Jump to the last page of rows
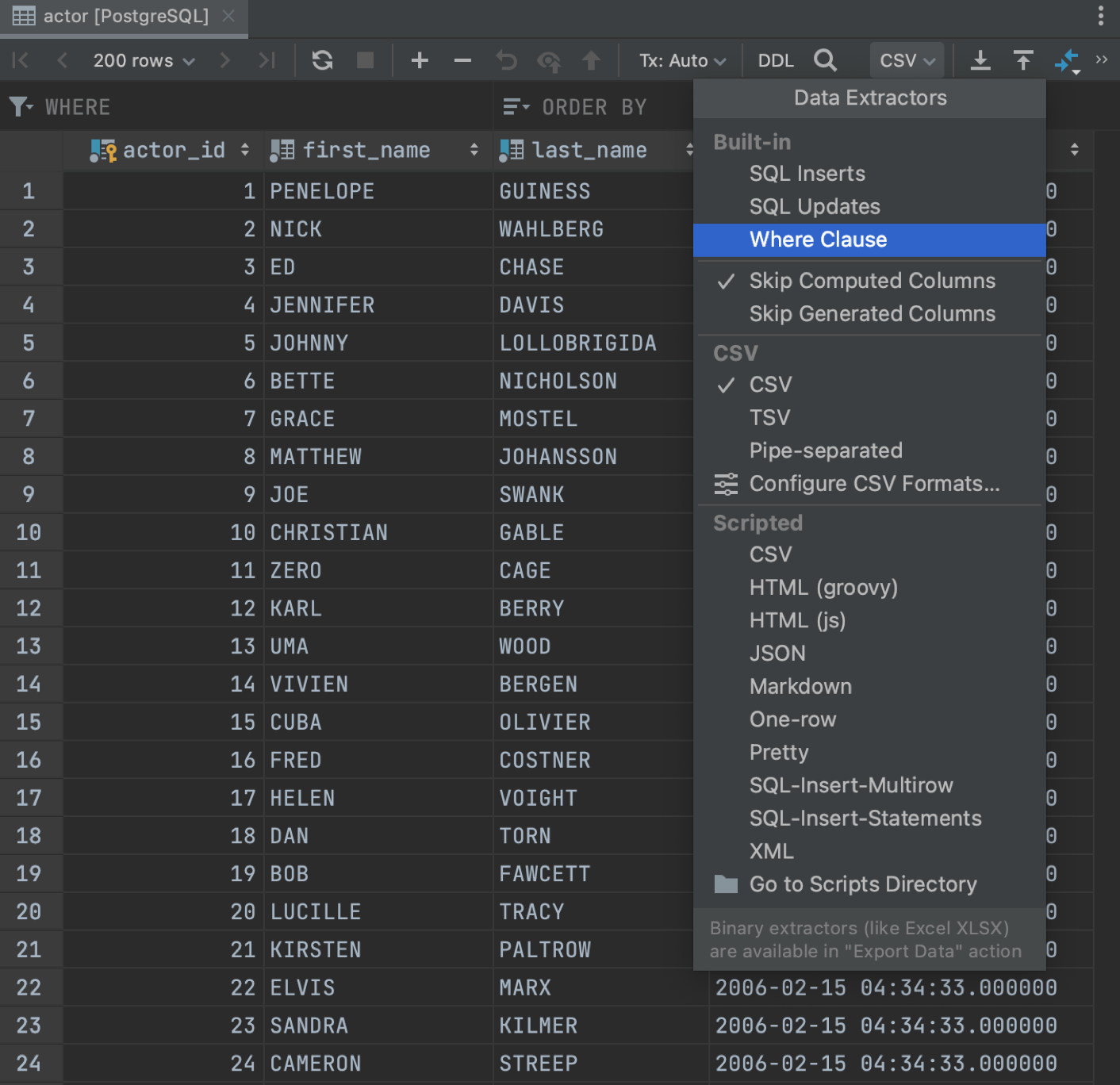 [x=267, y=59]
